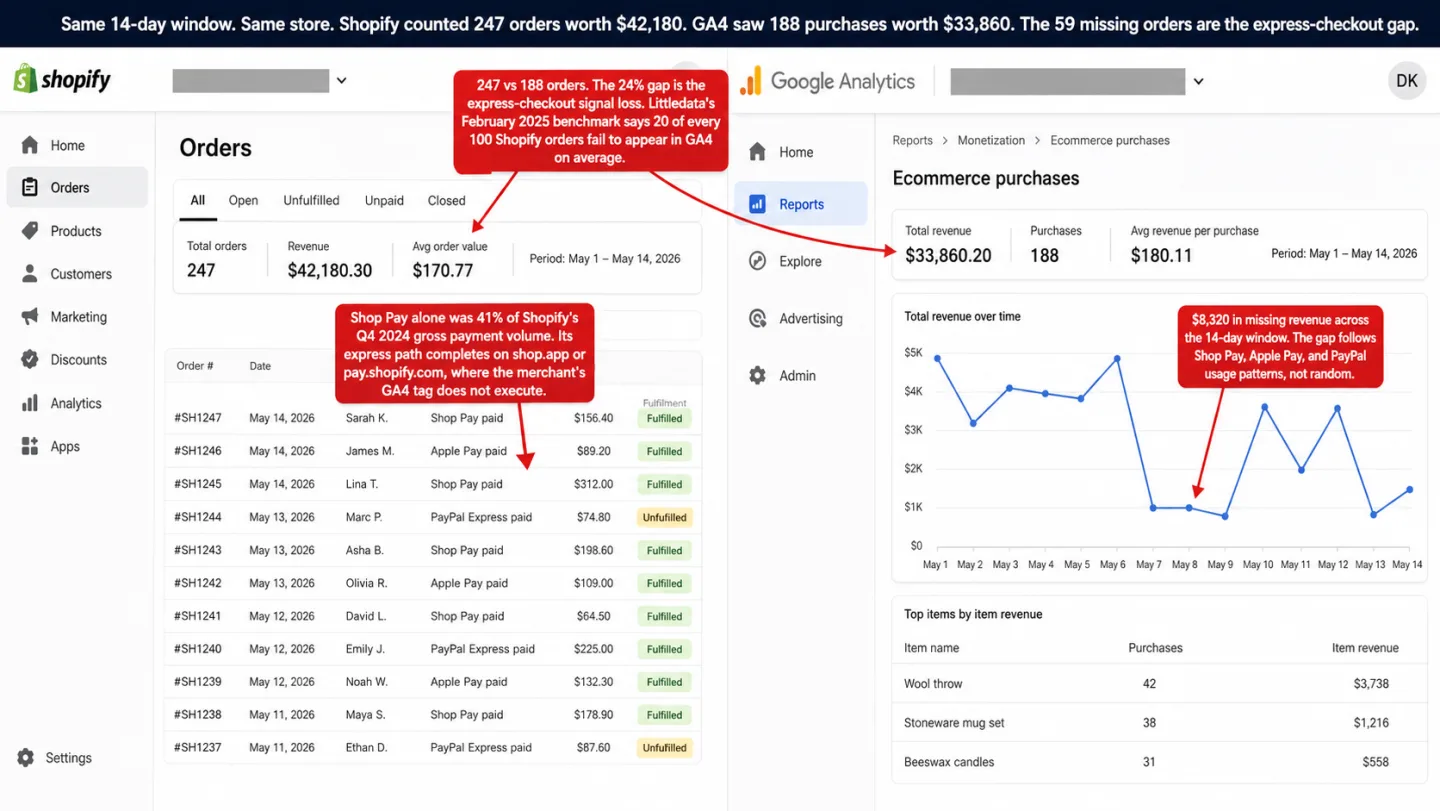Switch to the Open orders tab
This screenshot has width=1440, height=811.
coord(243,200)
